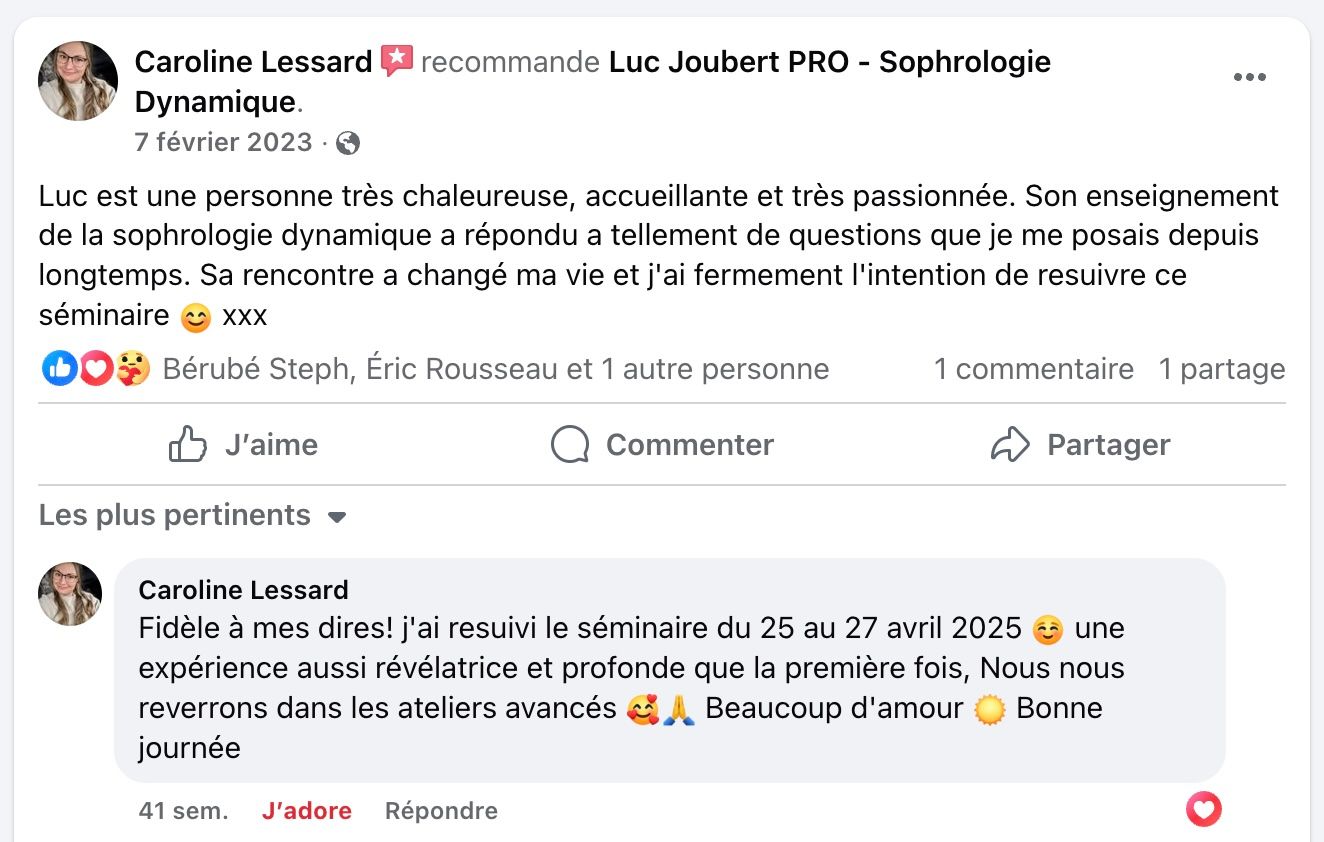Show the 1 commentaire list
The image size is (1324, 842).
(1033, 369)
